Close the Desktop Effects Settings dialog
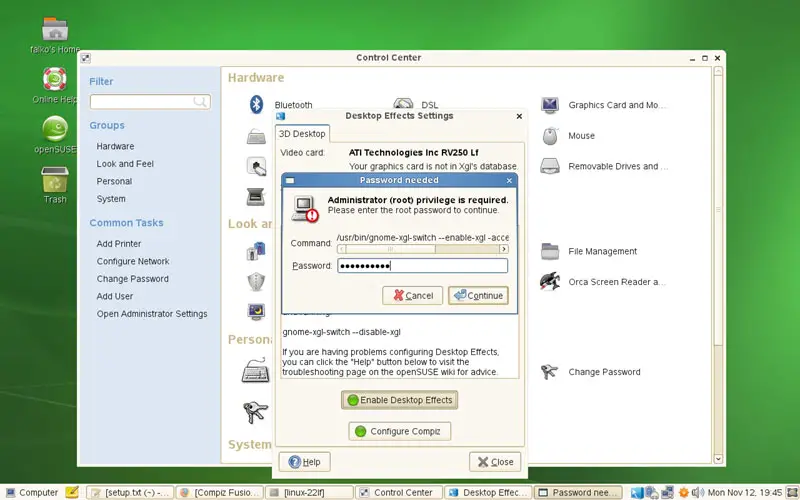This screenshot has width=800, height=500. pos(495,462)
